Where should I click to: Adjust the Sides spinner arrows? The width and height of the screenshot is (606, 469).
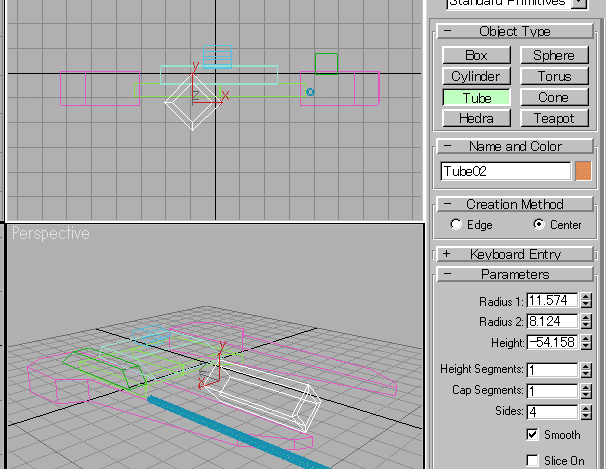(x=586, y=412)
